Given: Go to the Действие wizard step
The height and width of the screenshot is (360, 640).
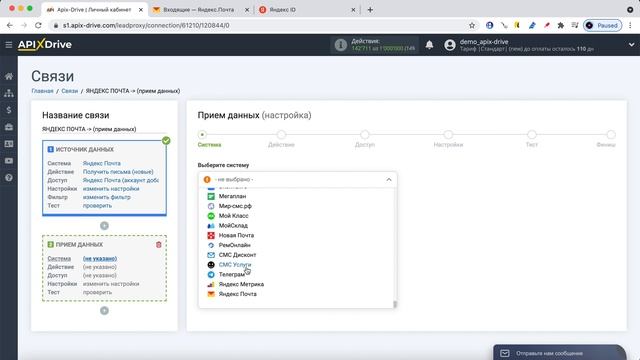Looking at the screenshot, I should [x=281, y=134].
